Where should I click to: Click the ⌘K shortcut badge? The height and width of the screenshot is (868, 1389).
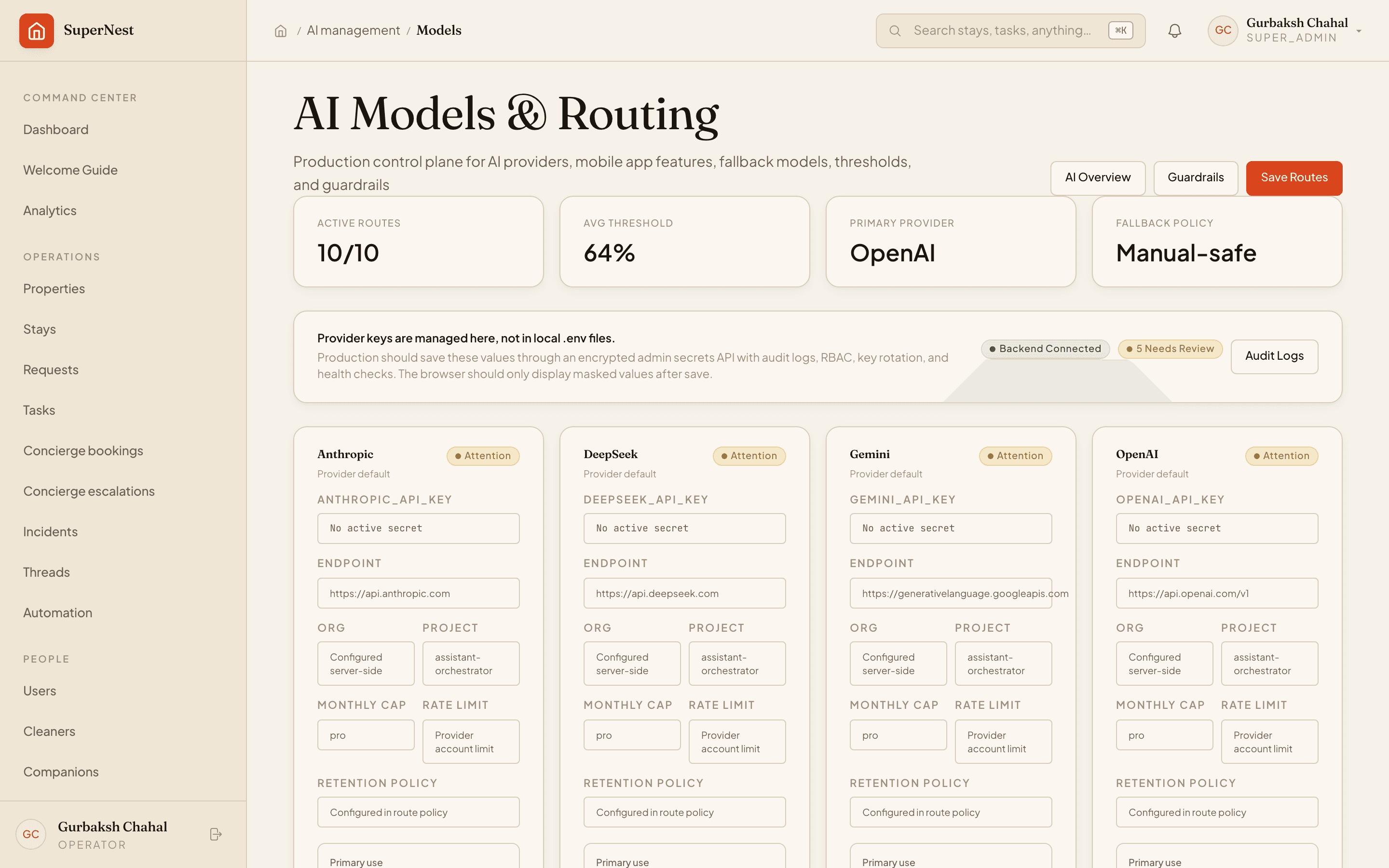[x=1120, y=30]
